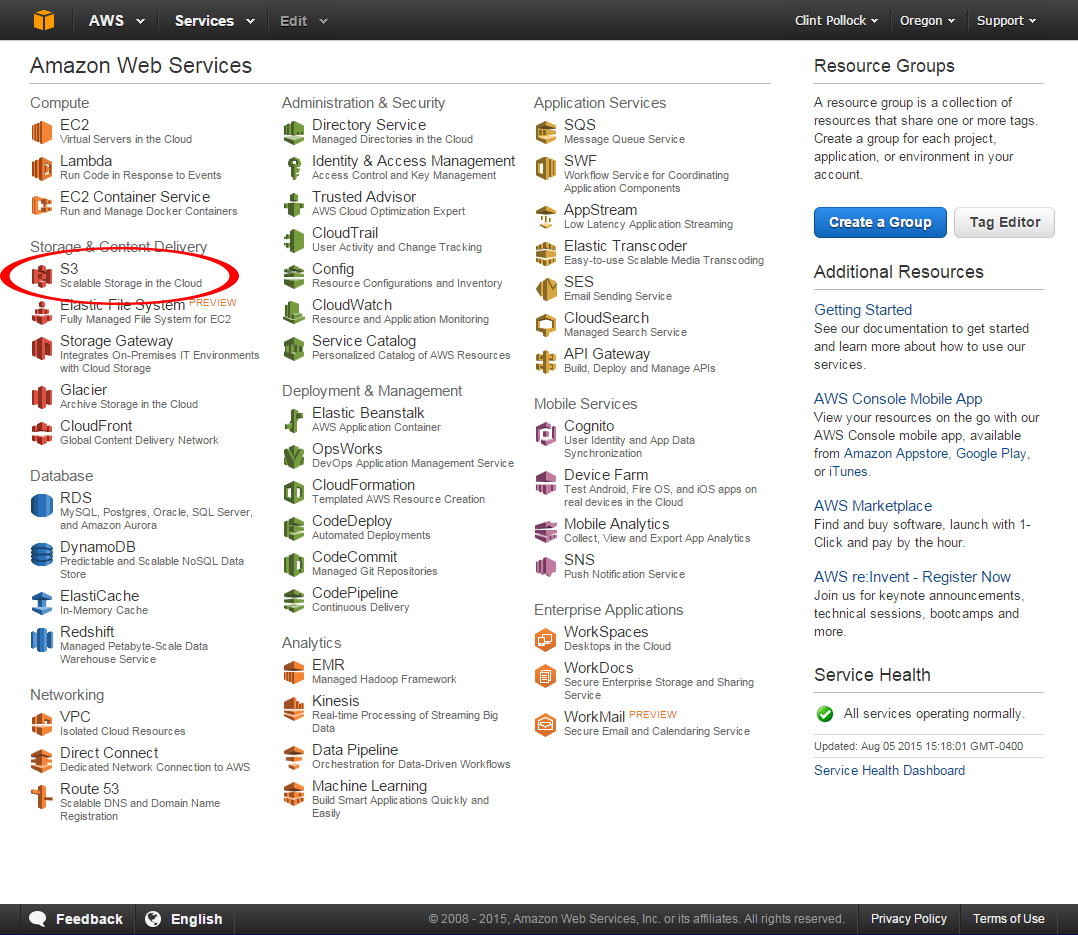Open the Direct Connect service link
The image size is (1078, 935).
(x=109, y=753)
